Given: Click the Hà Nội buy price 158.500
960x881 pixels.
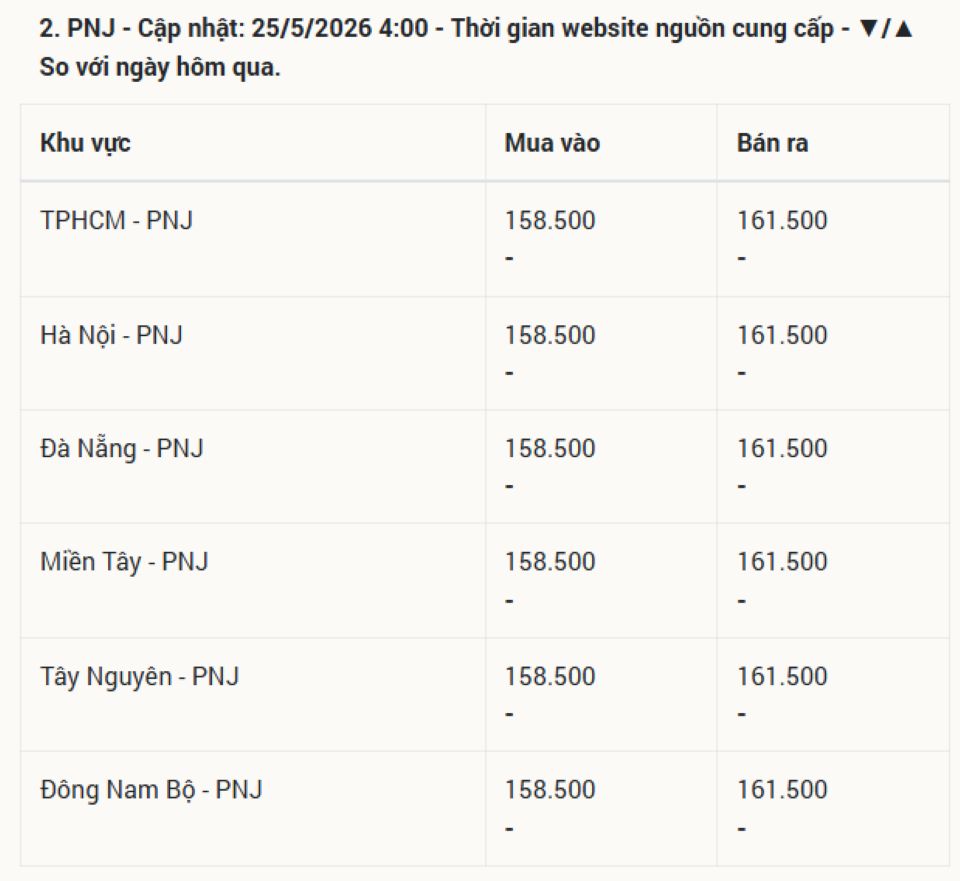Looking at the screenshot, I should coord(550,336).
